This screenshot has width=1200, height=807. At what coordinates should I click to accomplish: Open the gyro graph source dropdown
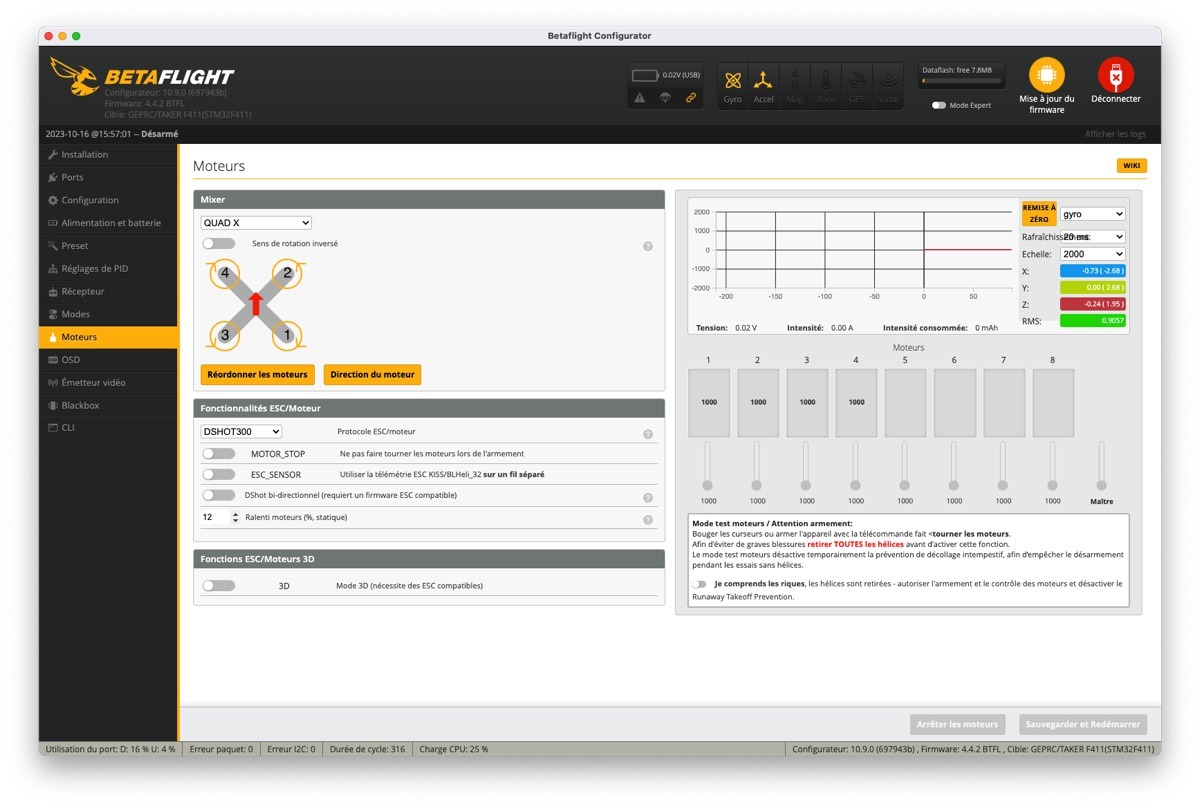click(1093, 214)
